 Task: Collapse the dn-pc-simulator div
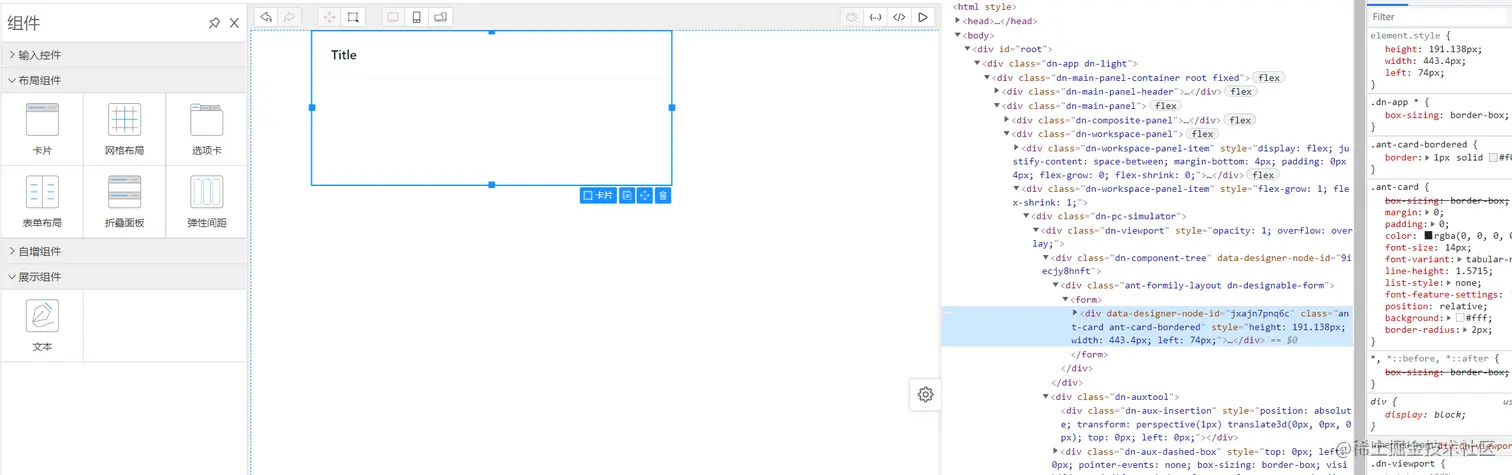coord(1026,216)
